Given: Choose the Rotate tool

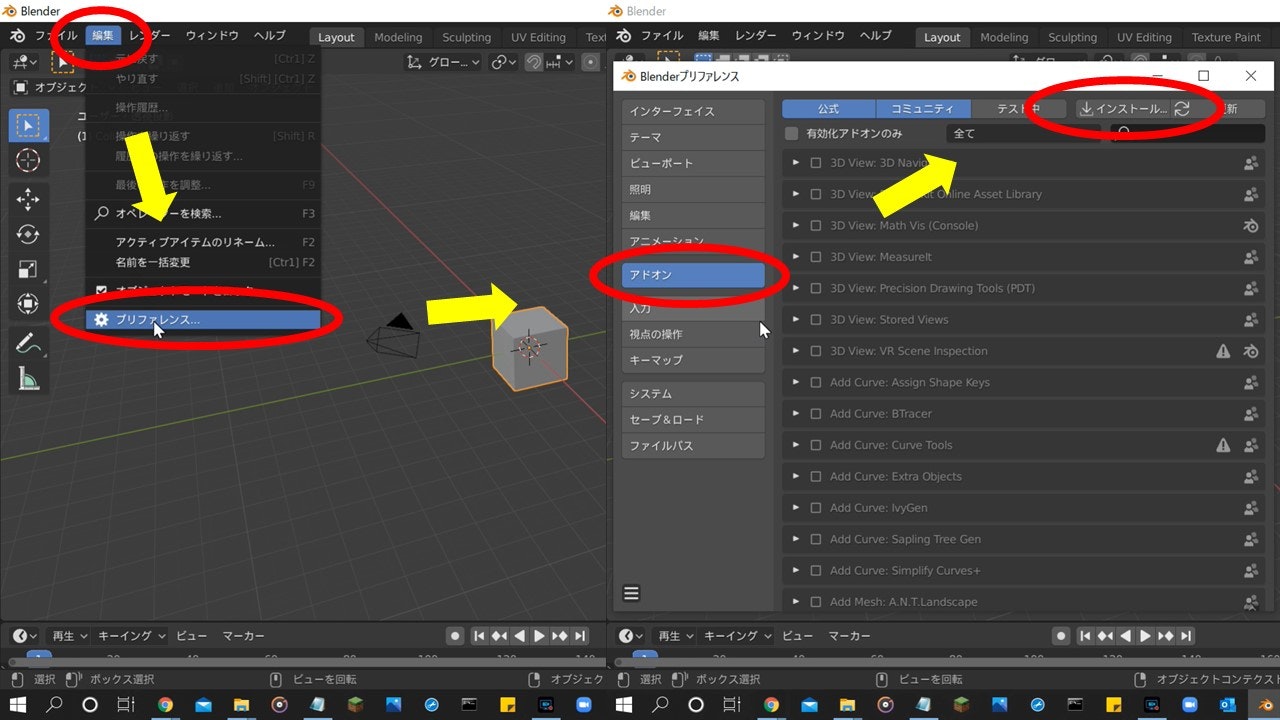Looking at the screenshot, I should pyautogui.click(x=28, y=235).
